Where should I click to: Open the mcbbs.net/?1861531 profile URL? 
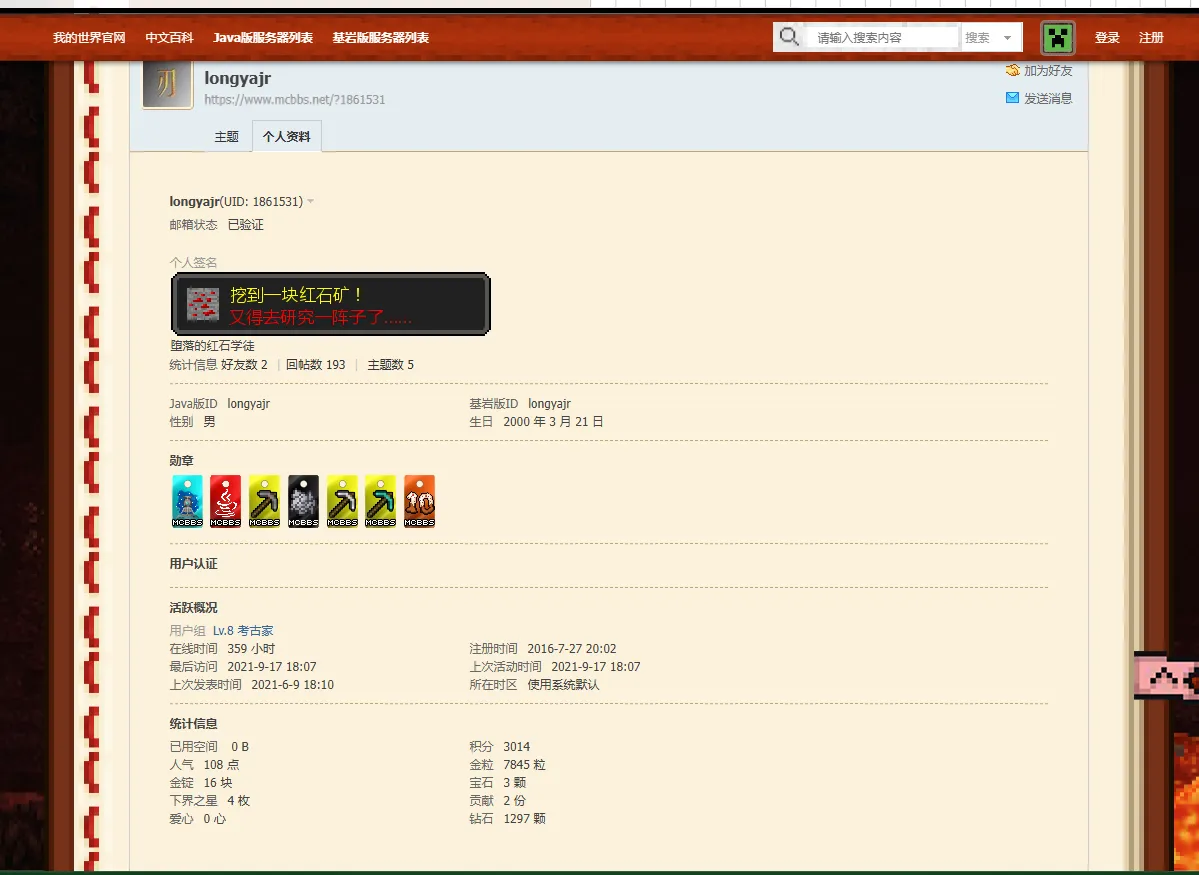[294, 99]
